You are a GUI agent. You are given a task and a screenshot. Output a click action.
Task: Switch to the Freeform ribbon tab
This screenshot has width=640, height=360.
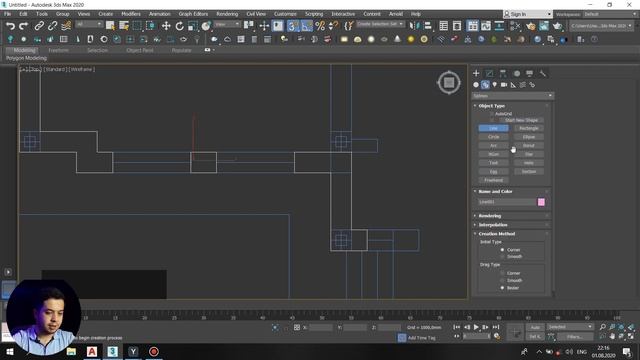tap(58, 50)
